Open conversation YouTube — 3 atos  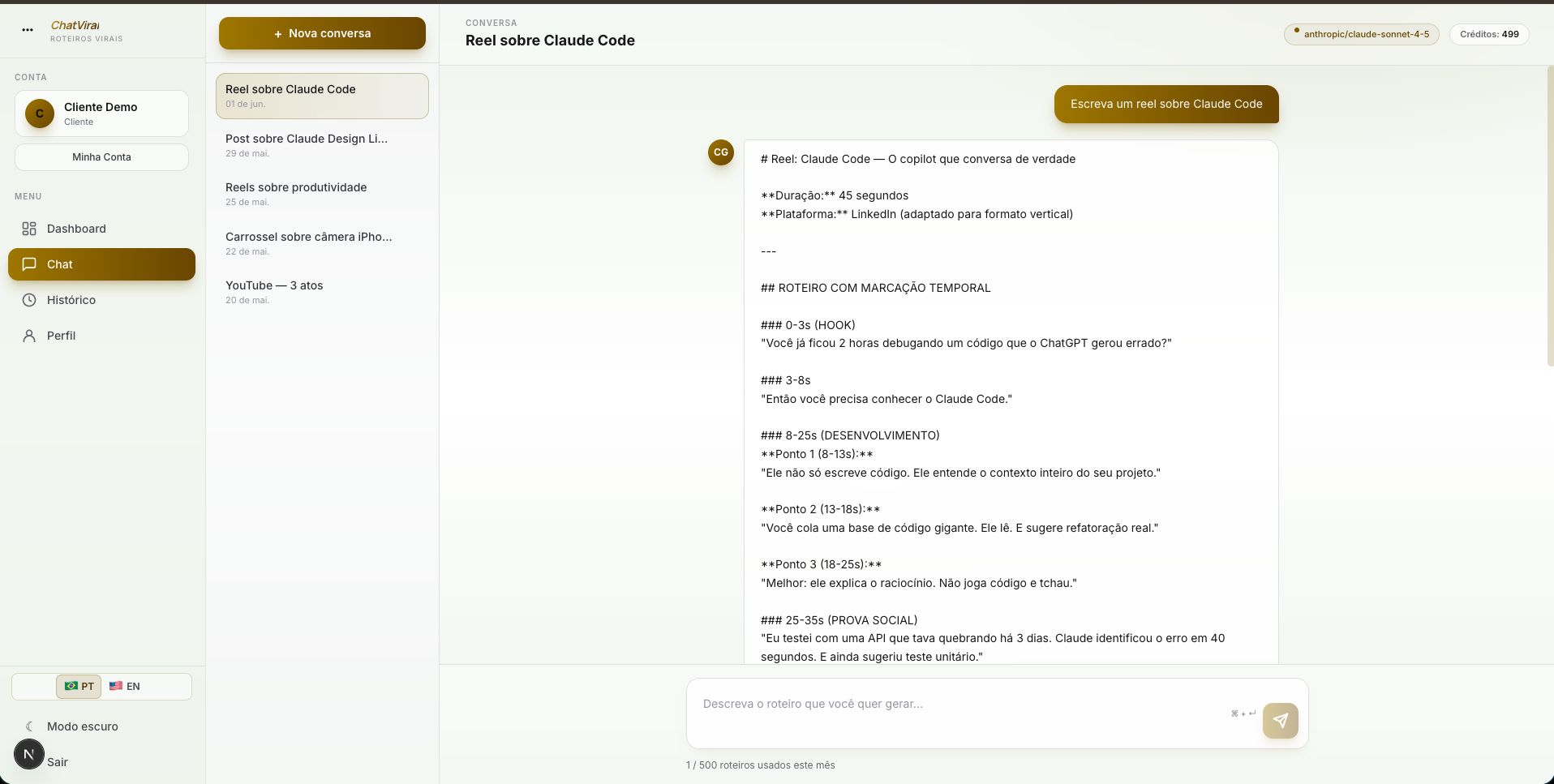coord(322,292)
